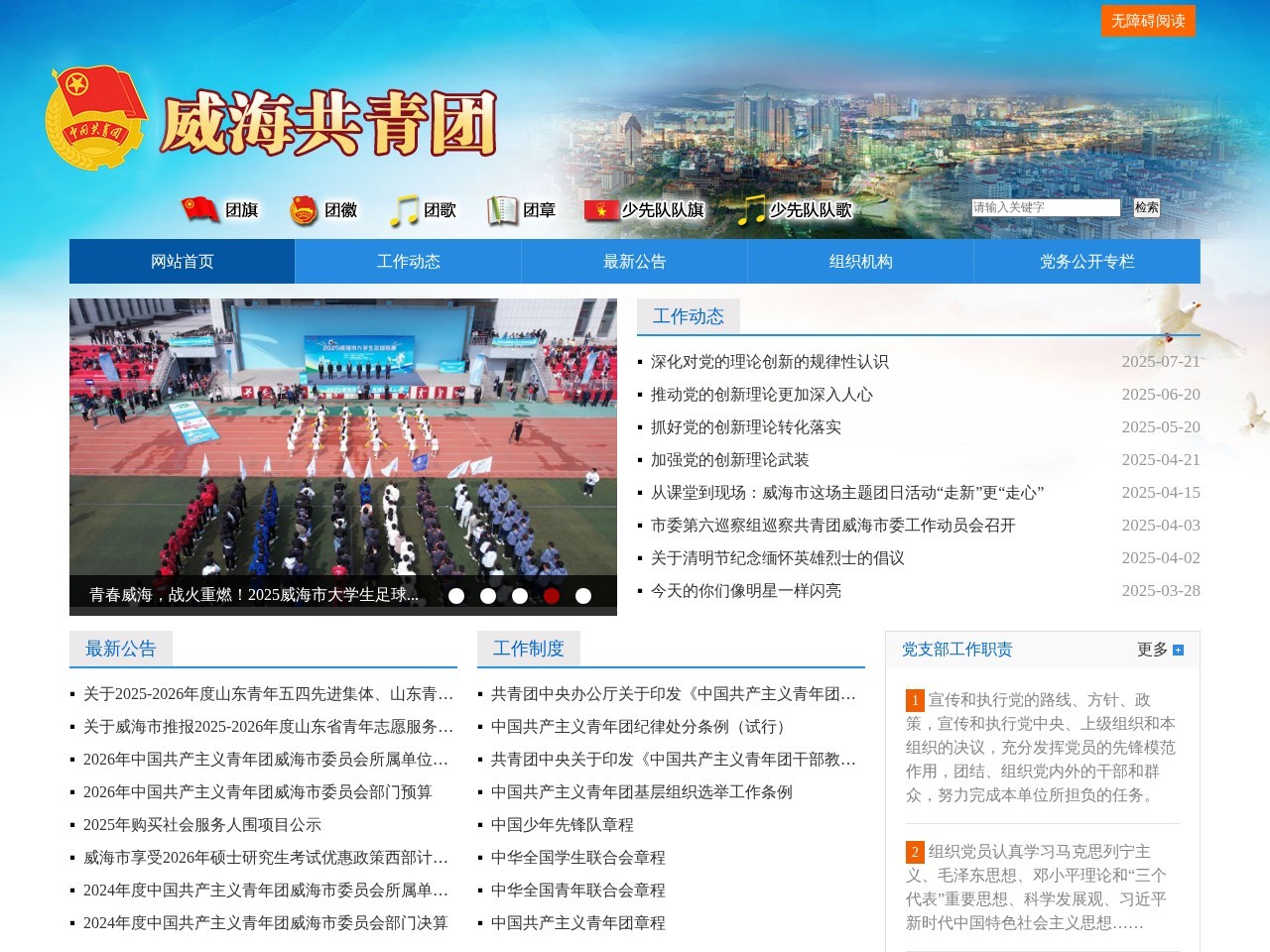Screen dimensions: 1270x952
Task: Select the first carousel dot
Action: [x=456, y=596]
